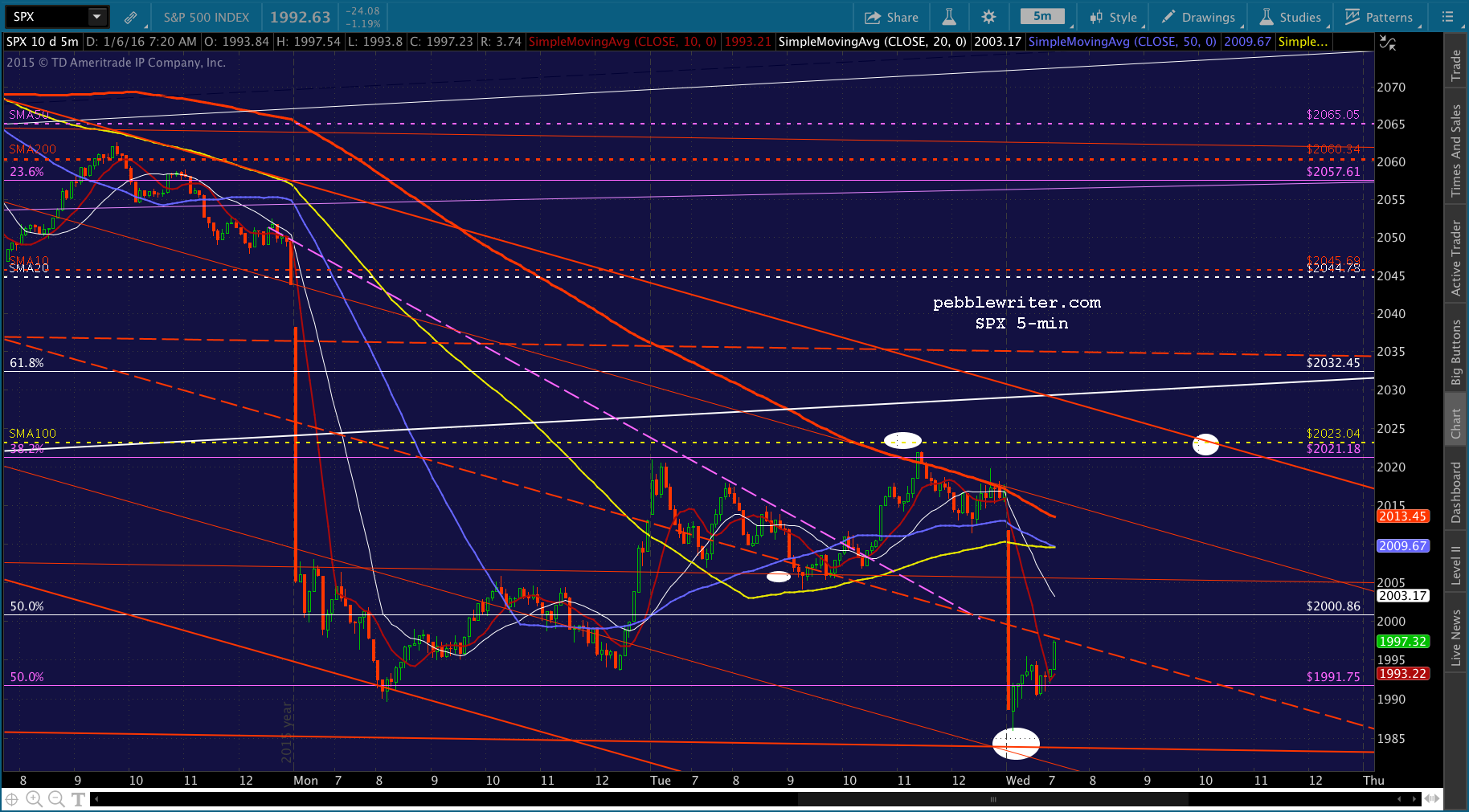Click the 23.6% Fibonacci label
The height and width of the screenshot is (812, 1469).
[27, 172]
